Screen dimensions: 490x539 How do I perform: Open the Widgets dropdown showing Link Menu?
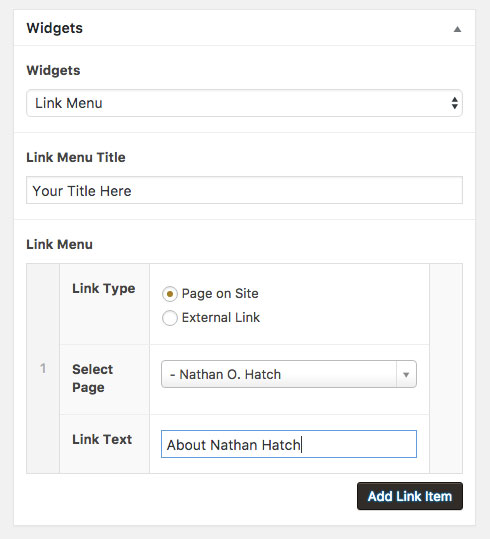(244, 103)
